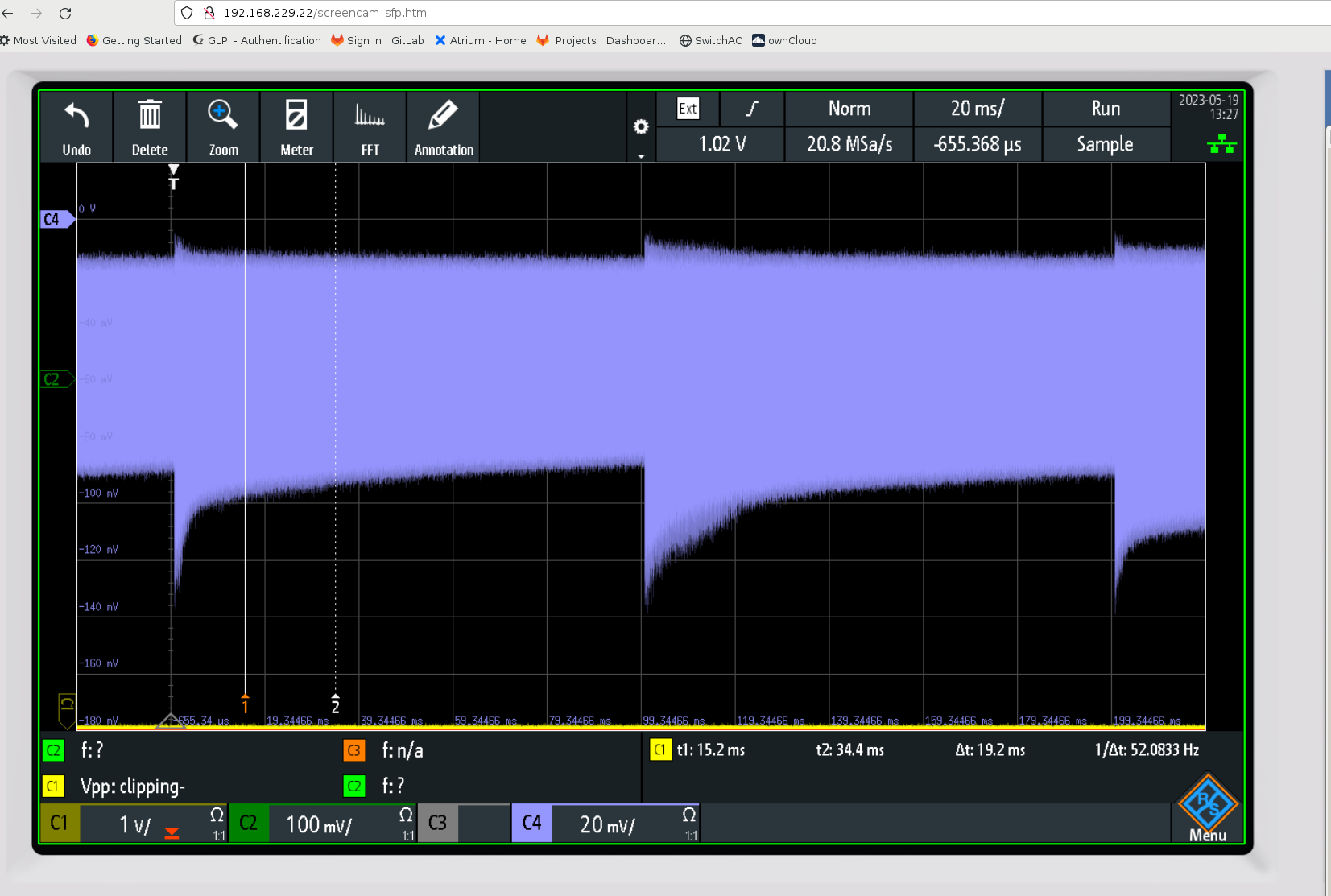Open the 20 ms/ timebase setting

(x=978, y=109)
